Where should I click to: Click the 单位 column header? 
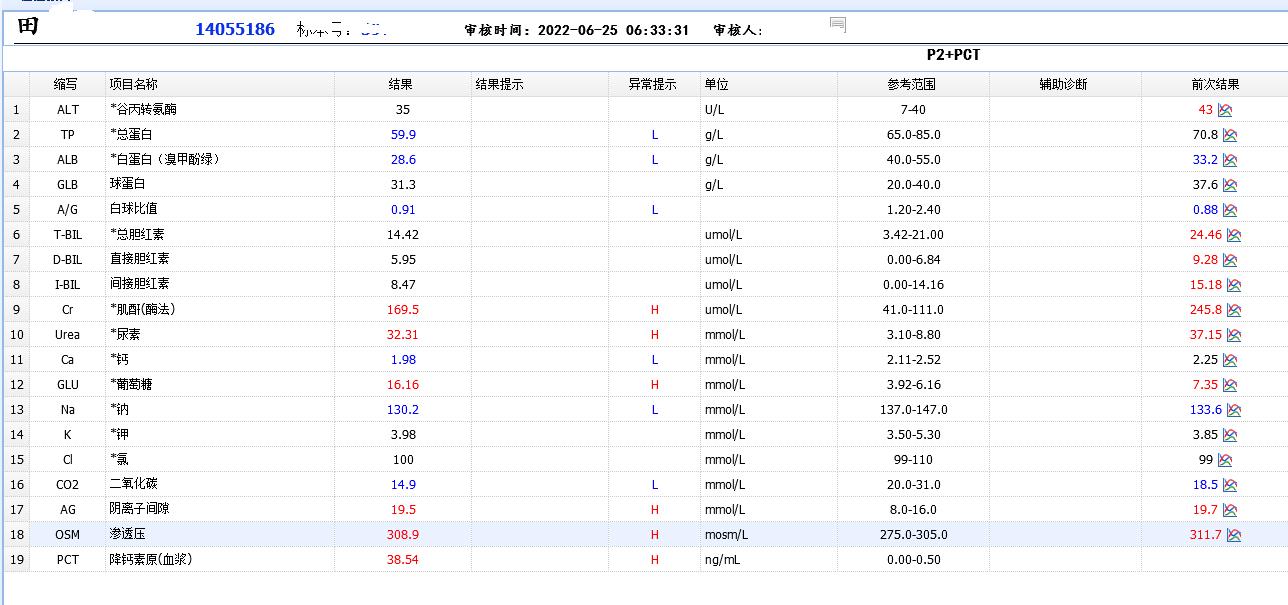[x=769, y=85]
